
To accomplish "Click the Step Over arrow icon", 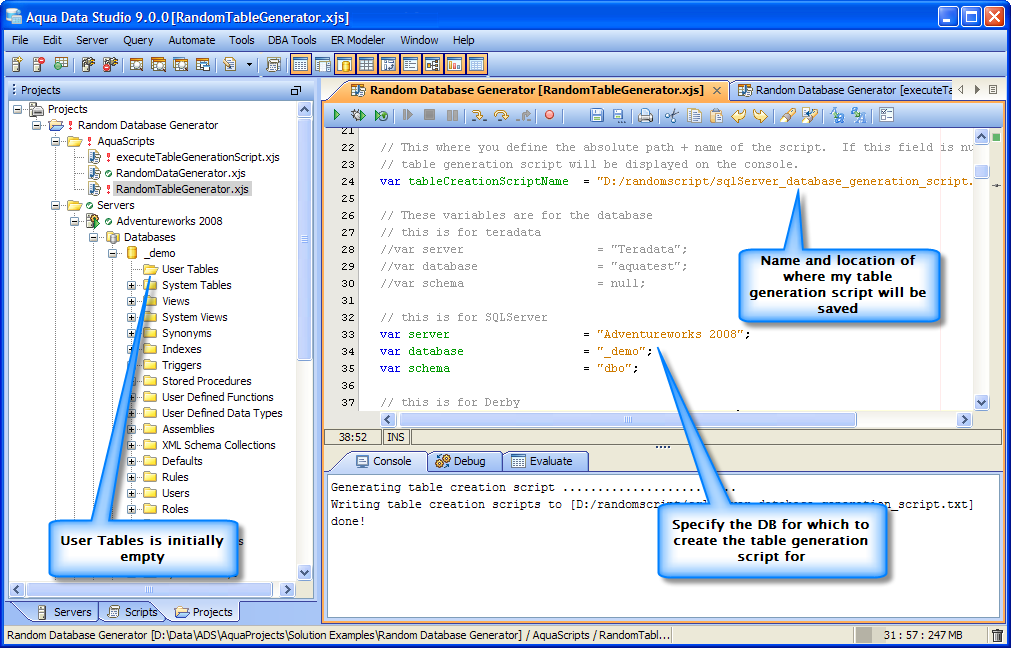I will 501,115.
